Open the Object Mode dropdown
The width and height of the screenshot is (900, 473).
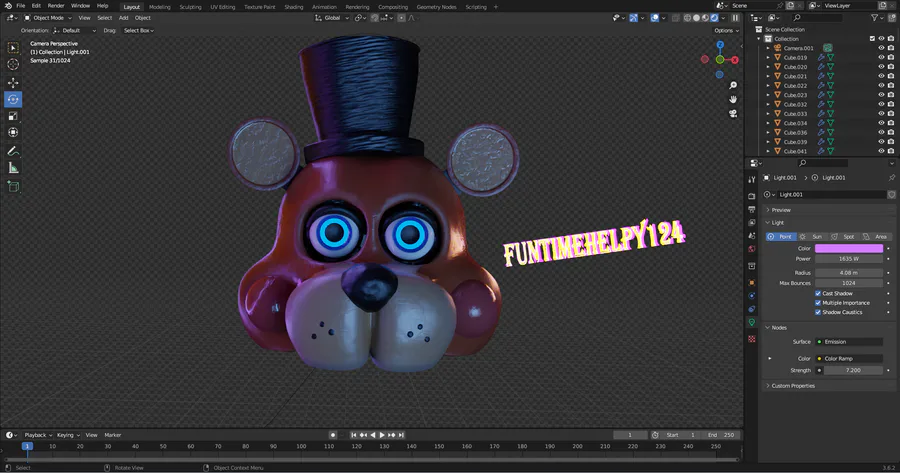pos(48,18)
